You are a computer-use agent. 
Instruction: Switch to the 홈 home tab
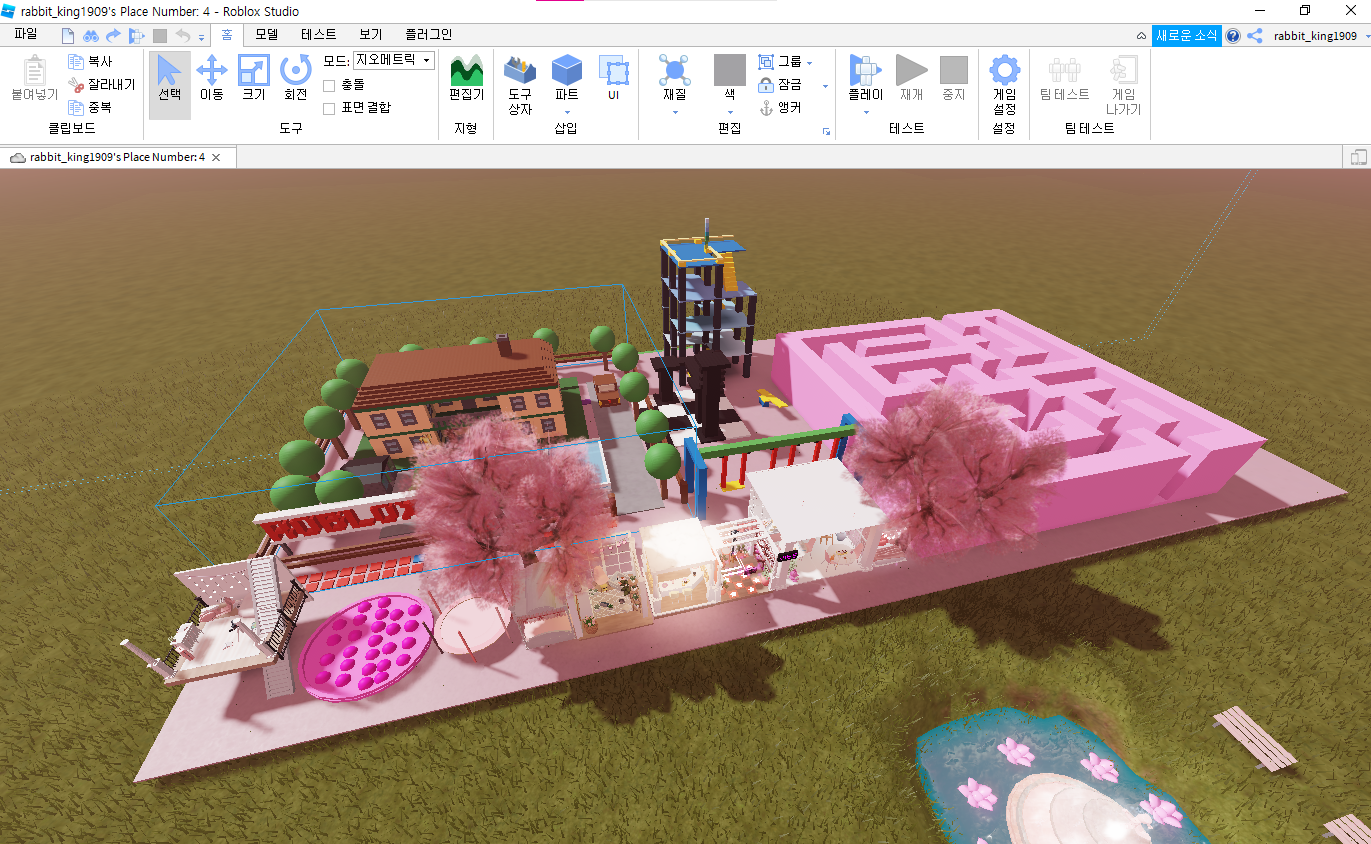(227, 35)
